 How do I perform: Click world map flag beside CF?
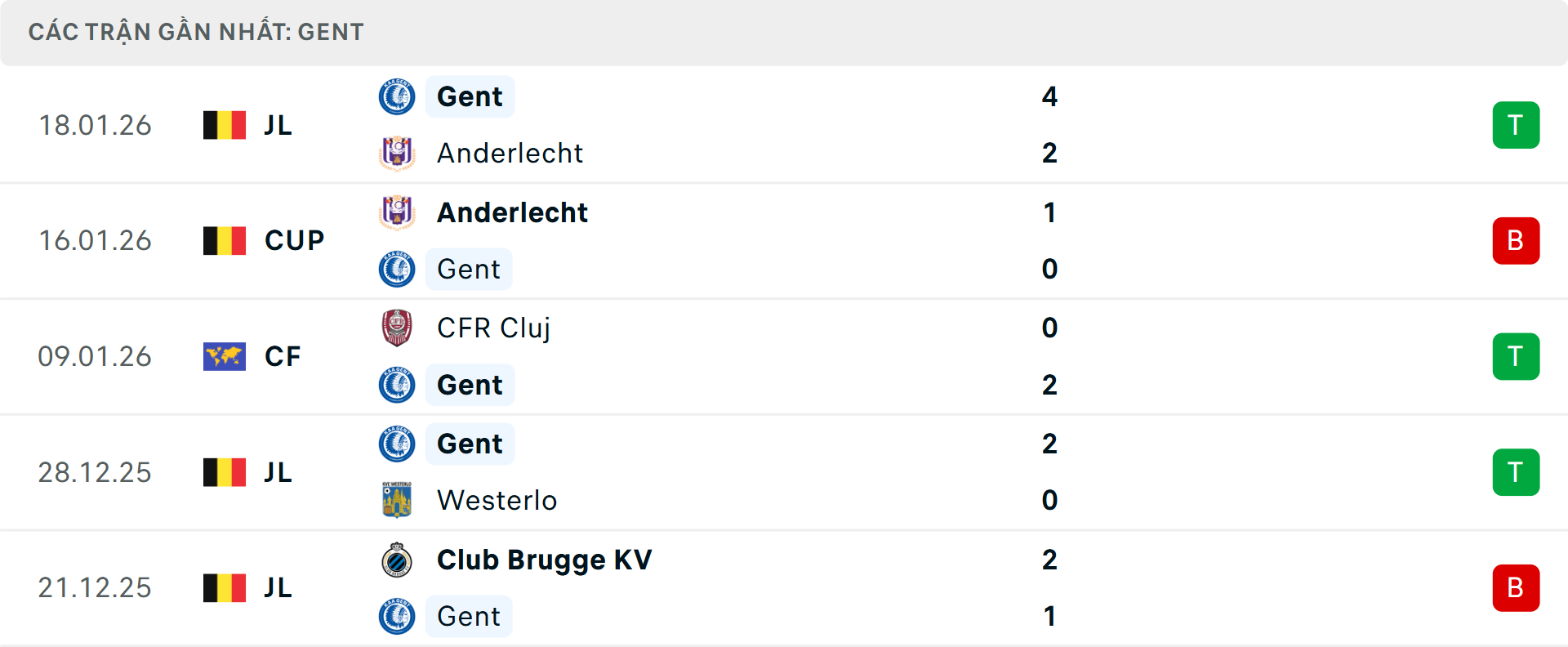coord(225,357)
